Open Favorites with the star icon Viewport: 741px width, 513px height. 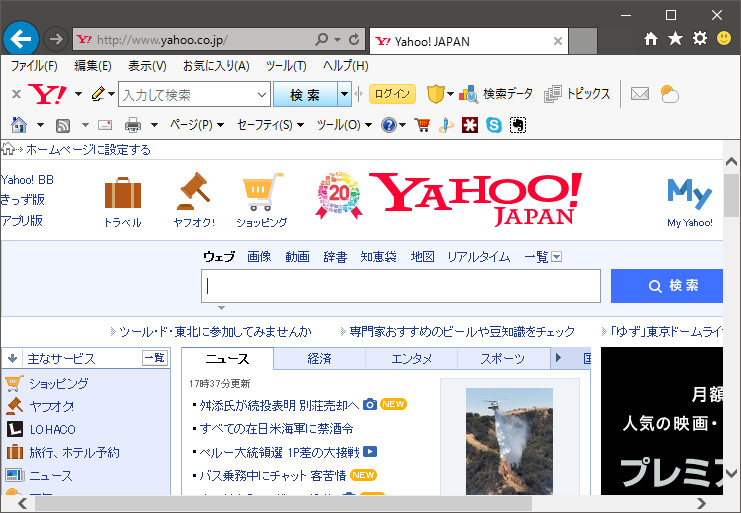[x=675, y=39]
